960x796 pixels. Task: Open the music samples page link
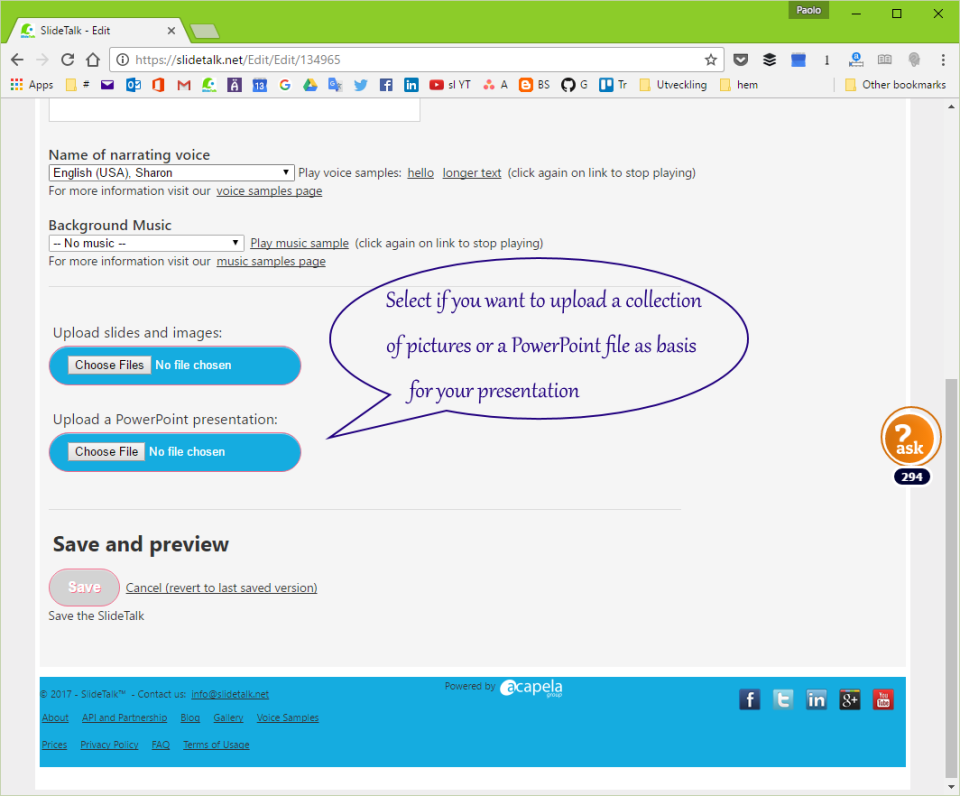(271, 261)
